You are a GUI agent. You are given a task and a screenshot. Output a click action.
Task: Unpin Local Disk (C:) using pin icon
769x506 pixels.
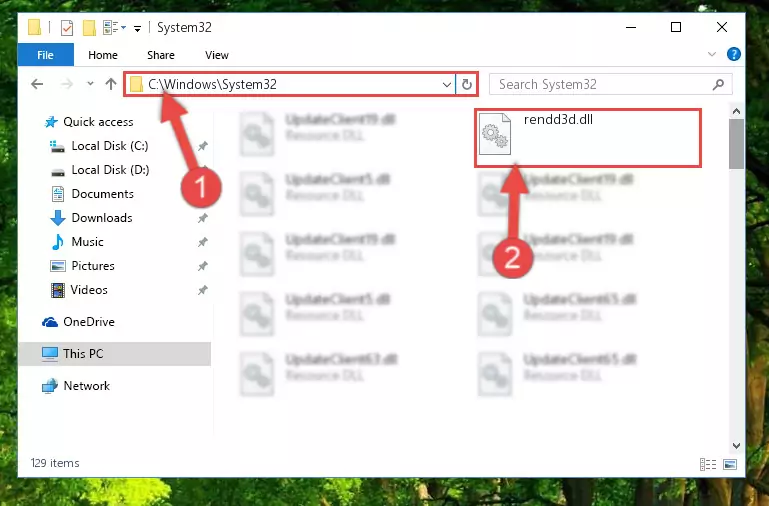202,146
